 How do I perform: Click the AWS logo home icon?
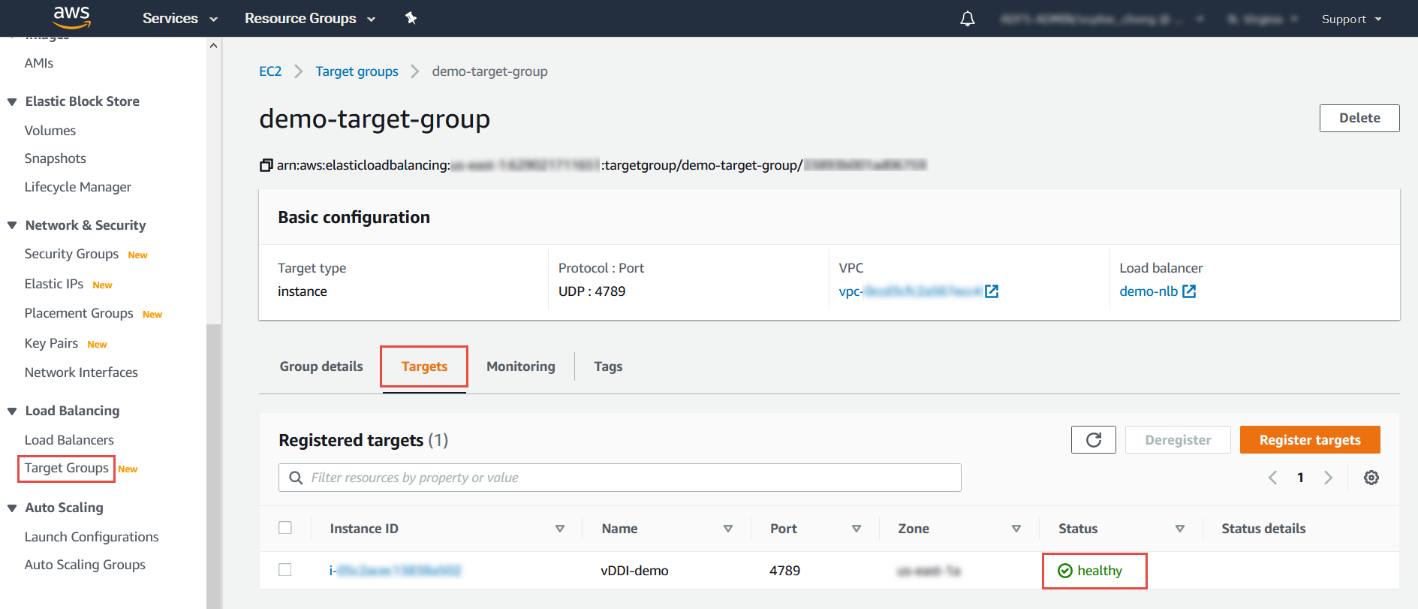[72, 17]
